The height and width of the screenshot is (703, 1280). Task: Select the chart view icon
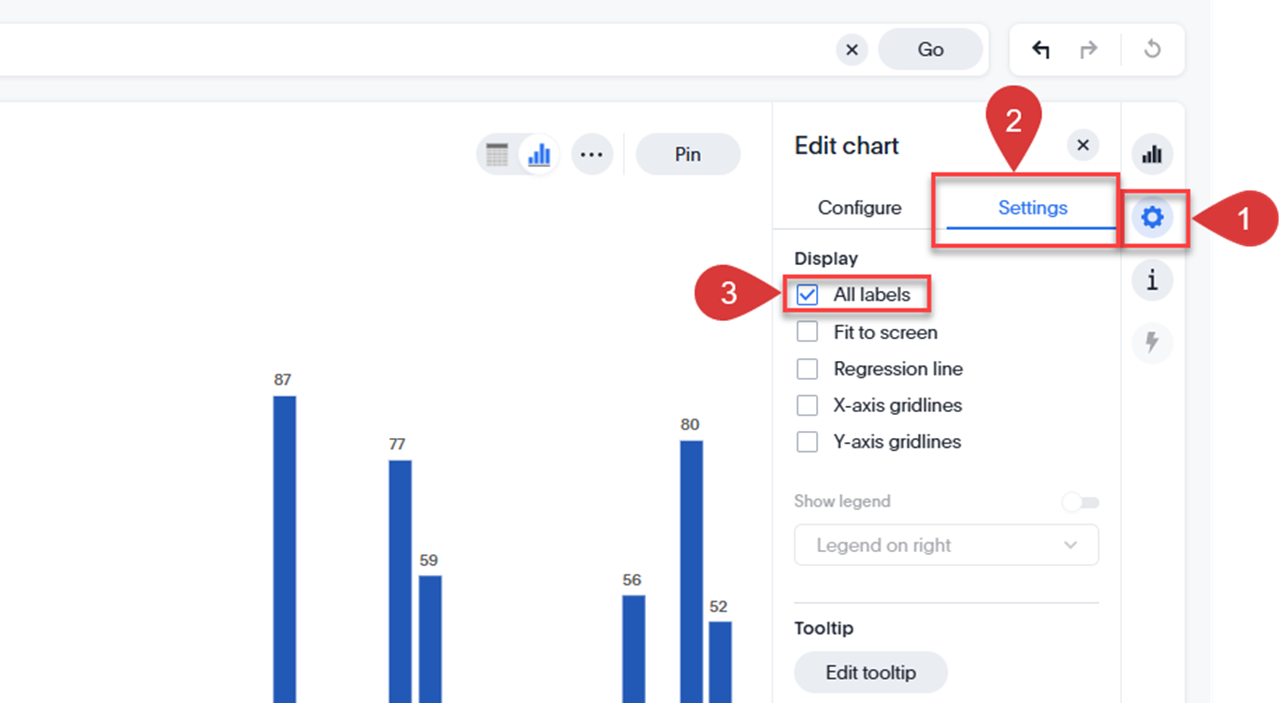click(x=540, y=155)
